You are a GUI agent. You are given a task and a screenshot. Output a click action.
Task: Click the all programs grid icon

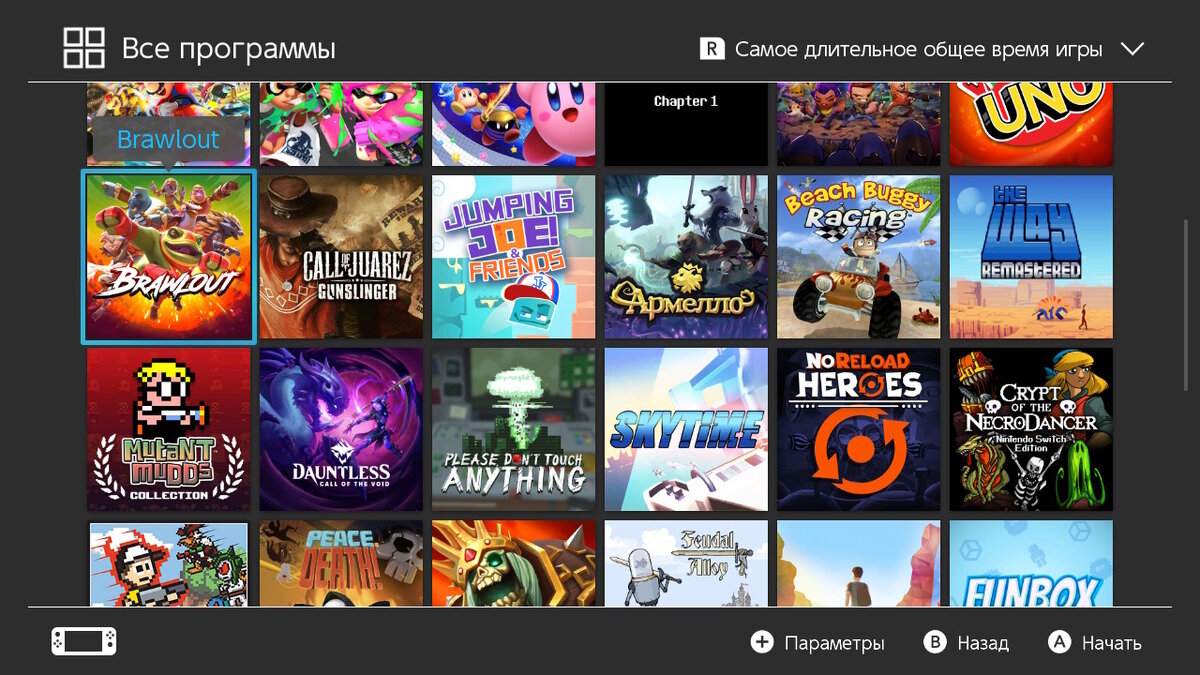coord(84,48)
